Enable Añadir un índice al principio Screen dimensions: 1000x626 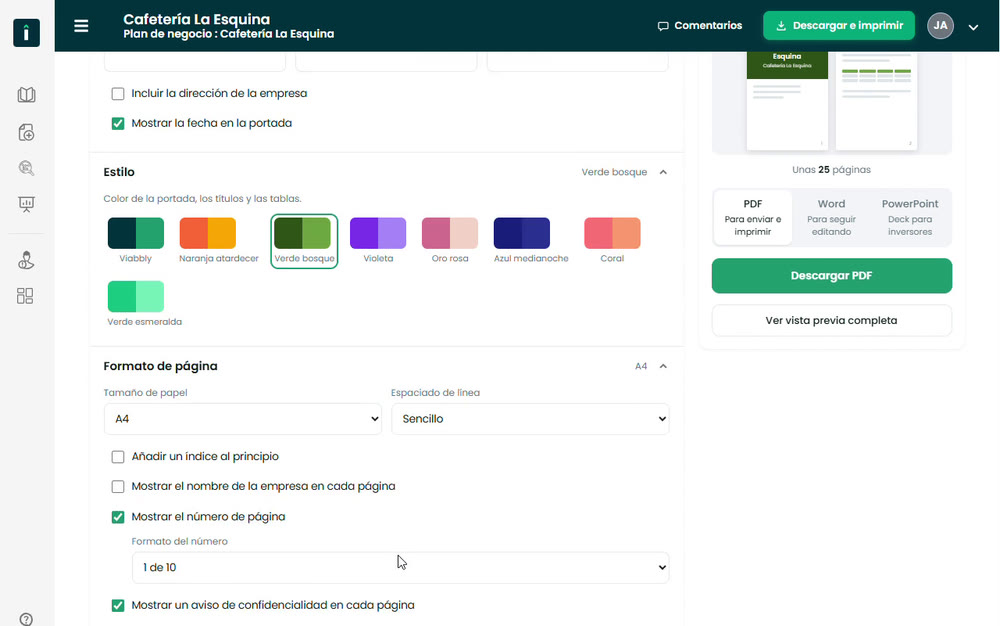[x=118, y=456]
